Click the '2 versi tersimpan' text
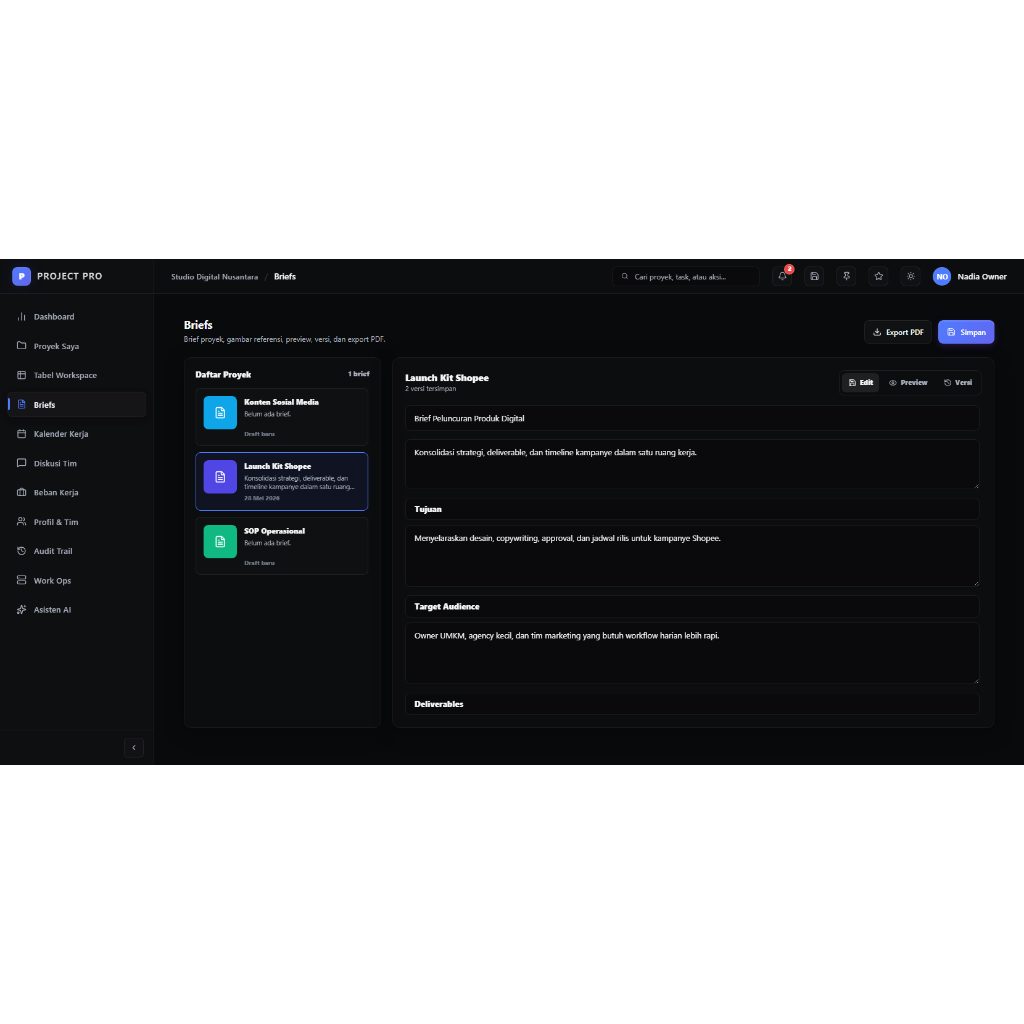The image size is (1024, 1024). click(430, 389)
